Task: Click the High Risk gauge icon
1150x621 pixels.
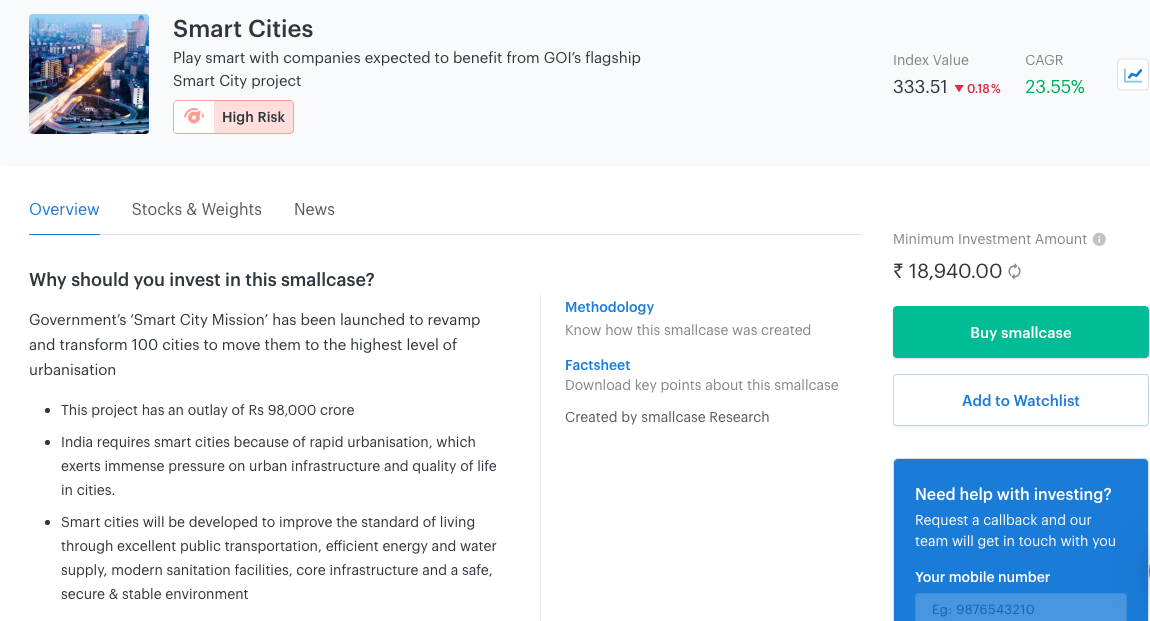Action: [194, 117]
